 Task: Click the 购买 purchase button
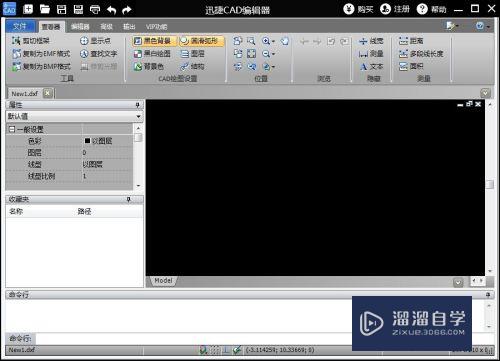(x=358, y=9)
